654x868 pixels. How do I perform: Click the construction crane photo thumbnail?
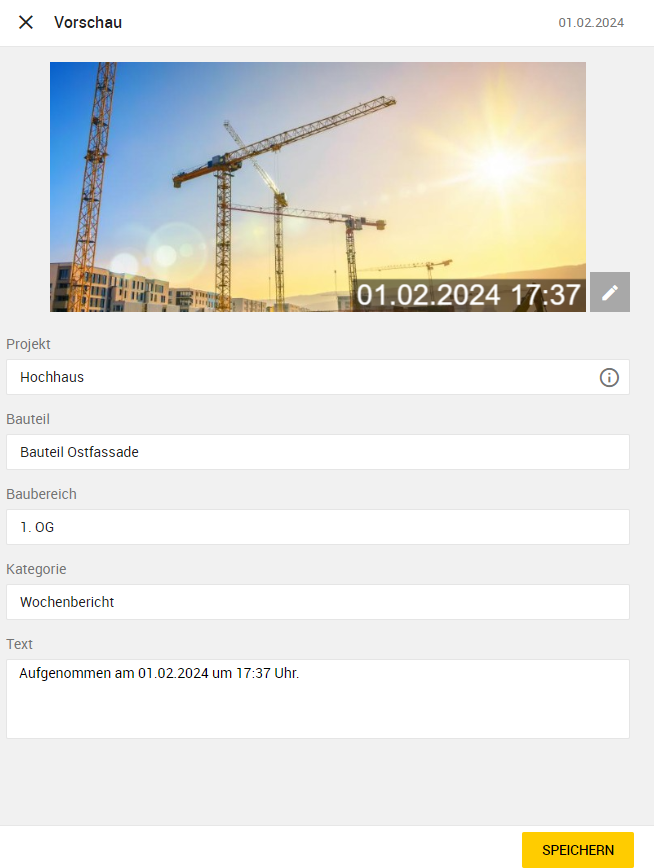318,187
